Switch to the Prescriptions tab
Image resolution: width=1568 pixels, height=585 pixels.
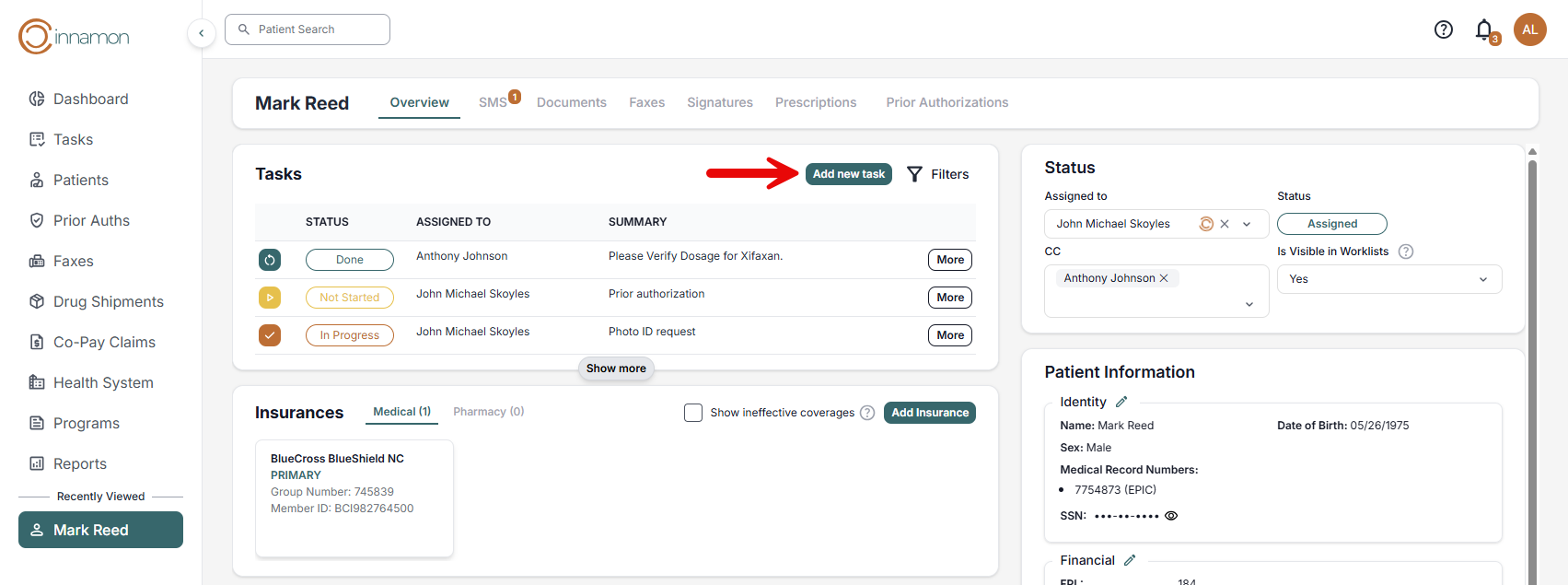[x=815, y=102]
